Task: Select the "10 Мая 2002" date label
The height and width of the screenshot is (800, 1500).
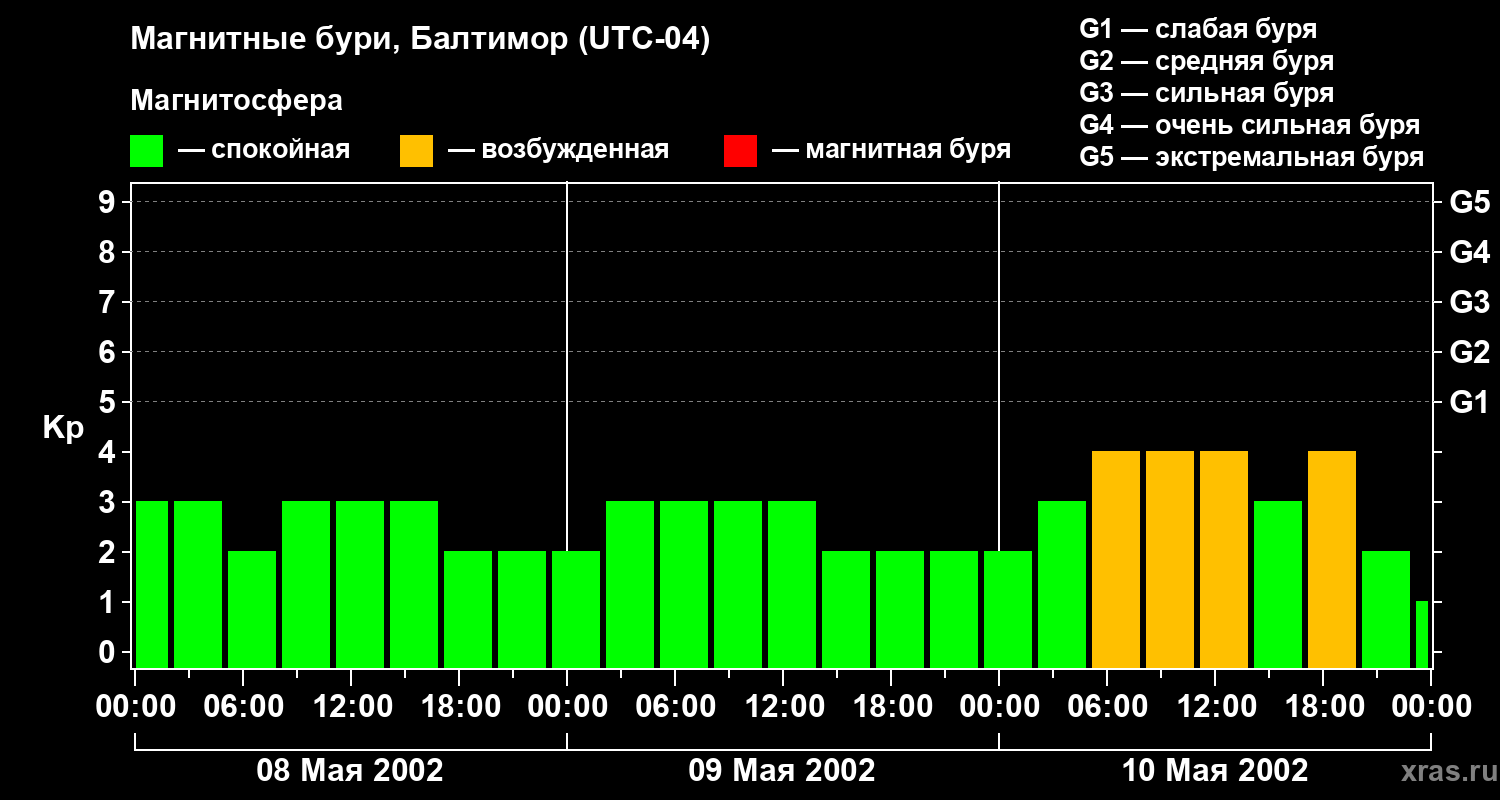Action: coord(1214,771)
